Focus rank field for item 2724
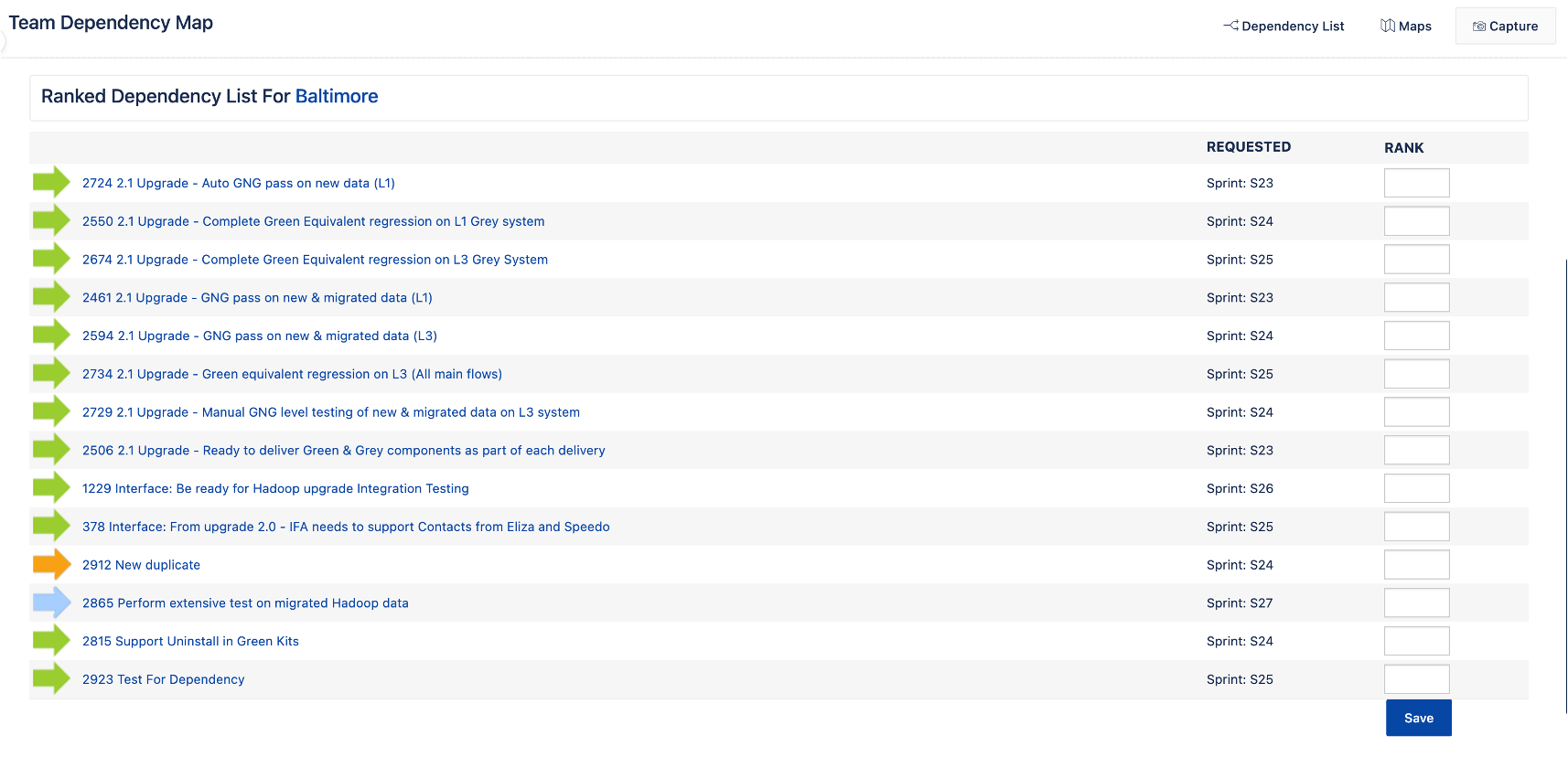This screenshot has height=757, width=1568. 1416,183
